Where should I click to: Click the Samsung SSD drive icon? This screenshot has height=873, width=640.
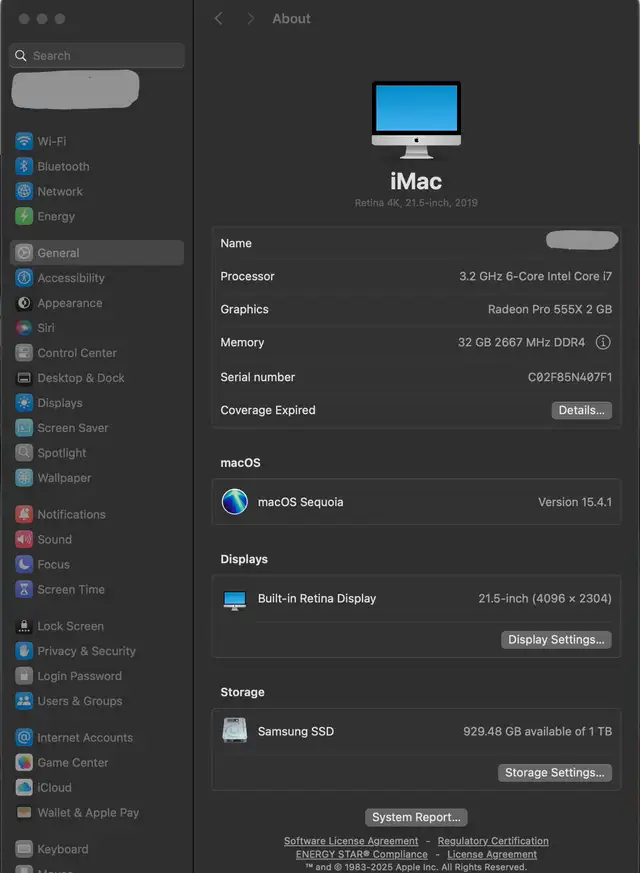[x=235, y=730]
